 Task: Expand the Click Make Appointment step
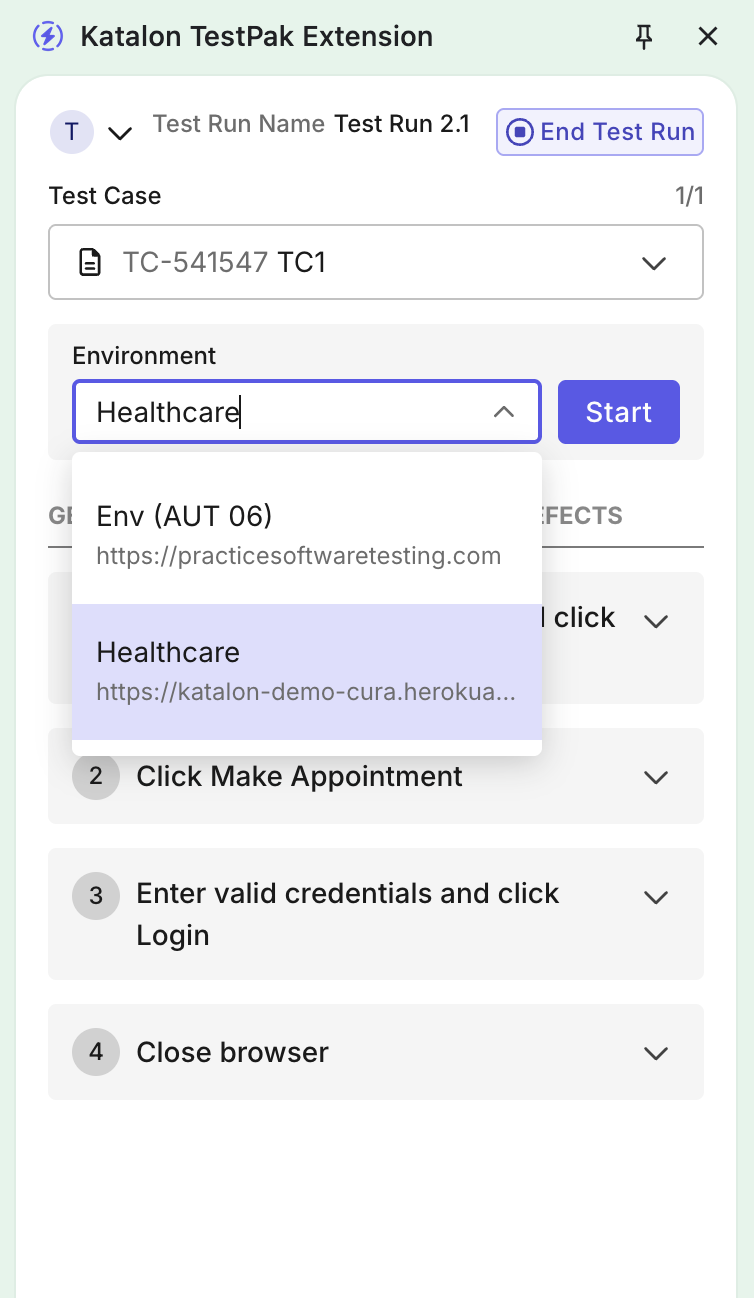pyautogui.click(x=656, y=777)
